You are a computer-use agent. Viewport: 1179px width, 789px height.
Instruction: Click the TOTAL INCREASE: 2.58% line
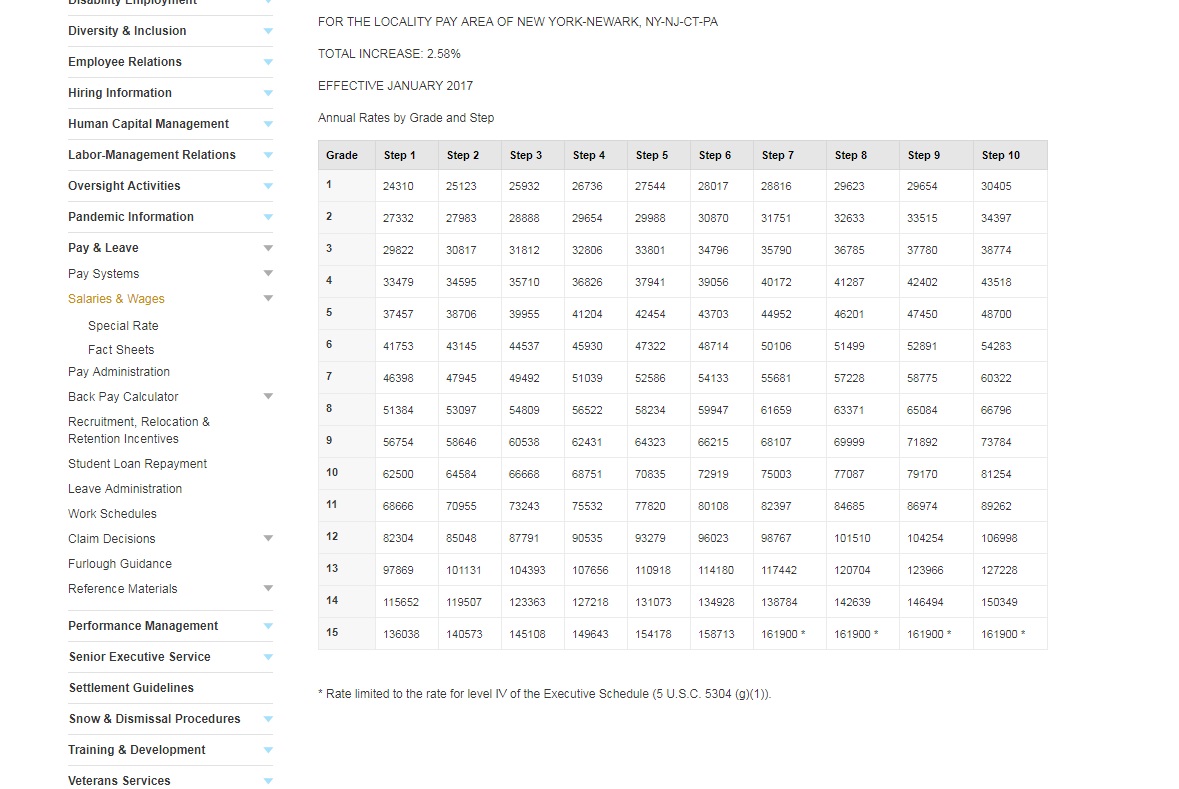389,54
